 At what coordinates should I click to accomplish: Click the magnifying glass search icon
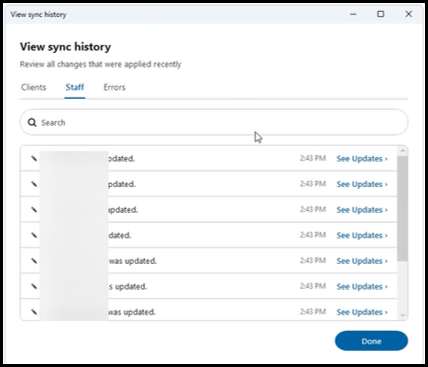(x=32, y=123)
